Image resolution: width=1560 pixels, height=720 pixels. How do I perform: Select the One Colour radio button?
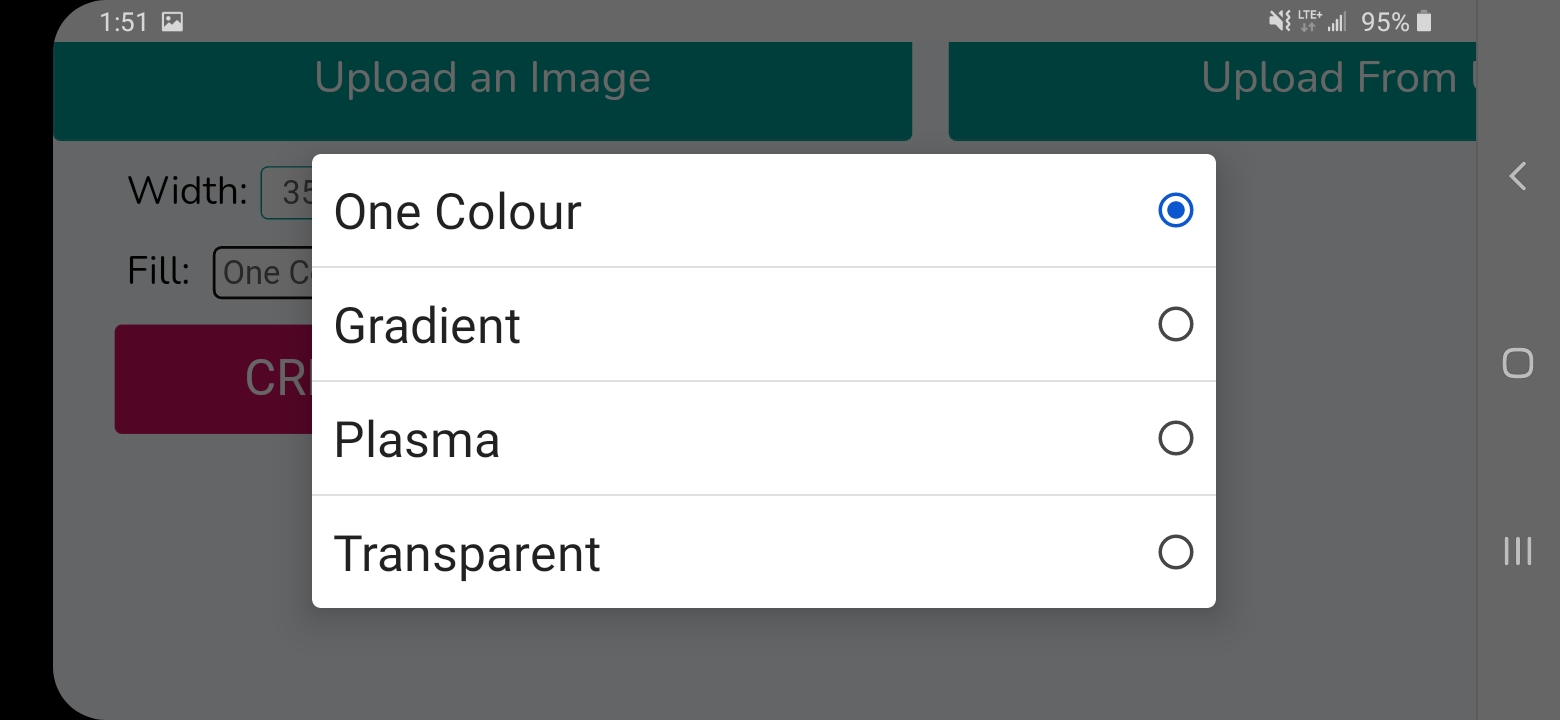[1175, 211]
